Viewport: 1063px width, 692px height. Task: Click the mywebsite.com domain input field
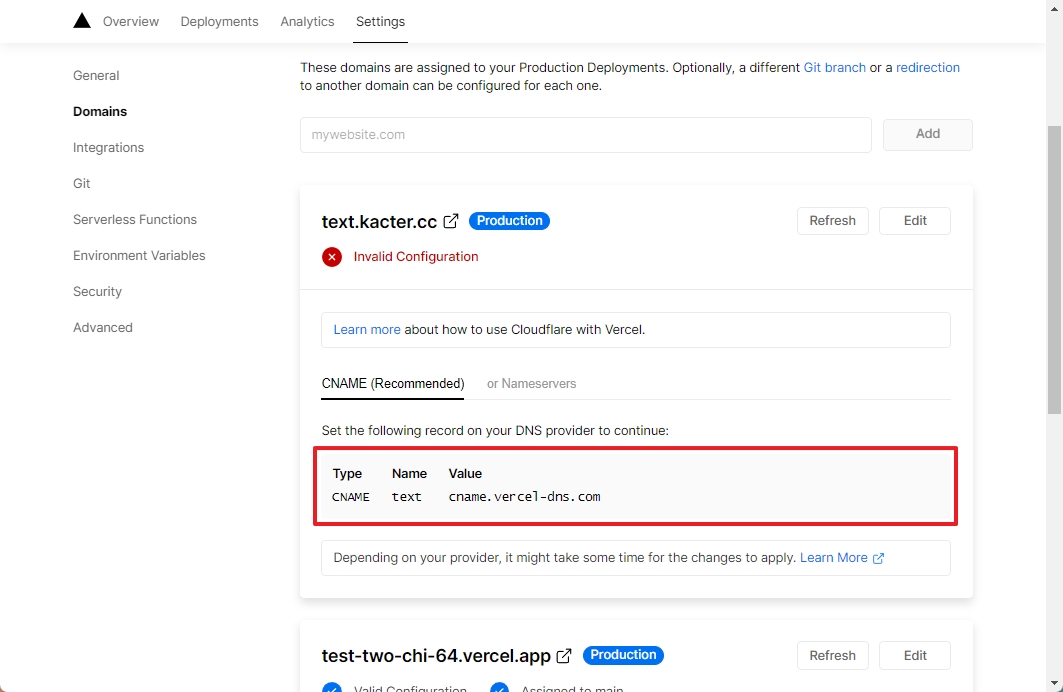pyautogui.click(x=585, y=135)
